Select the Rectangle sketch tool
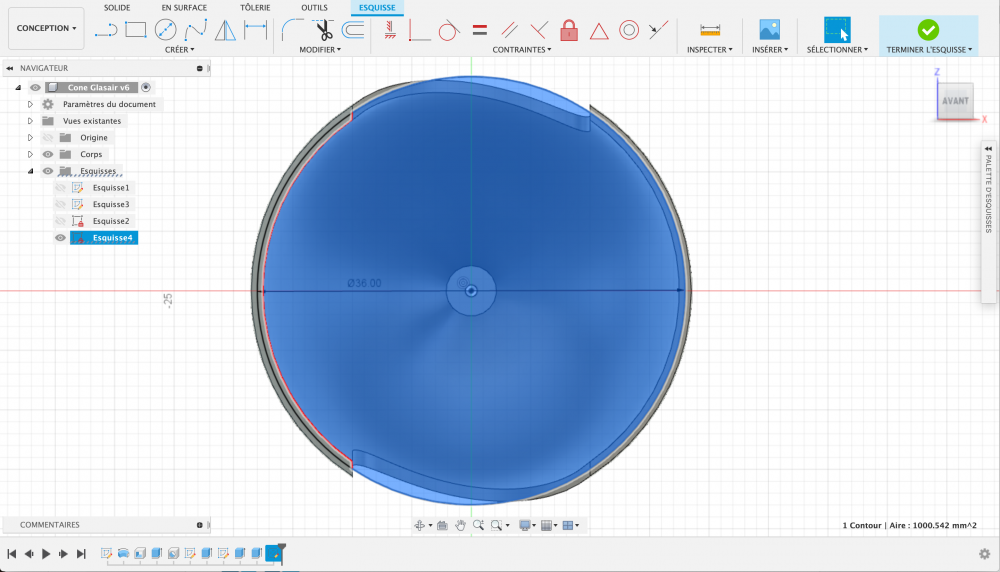This screenshot has width=1000, height=572. pos(136,30)
